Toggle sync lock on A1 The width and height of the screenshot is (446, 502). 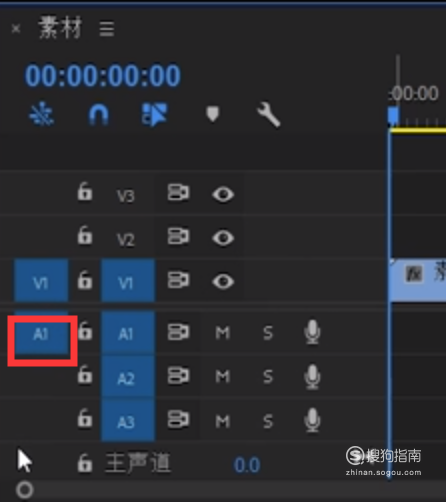pos(178,332)
